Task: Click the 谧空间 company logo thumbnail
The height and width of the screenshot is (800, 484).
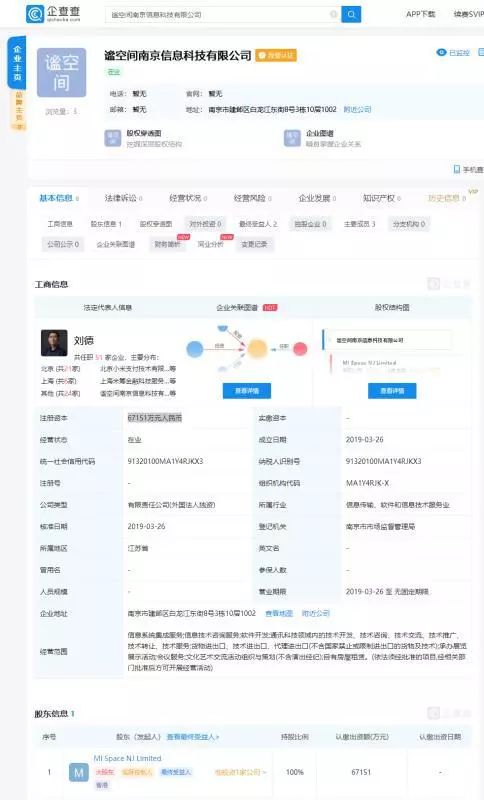Action: coord(62,73)
